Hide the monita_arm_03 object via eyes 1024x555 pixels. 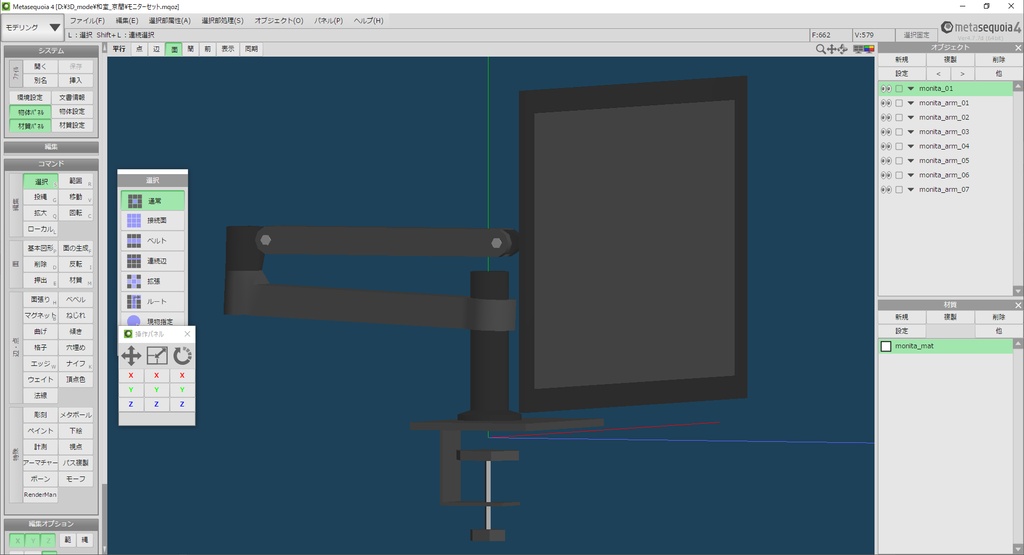pyautogui.click(x=886, y=132)
